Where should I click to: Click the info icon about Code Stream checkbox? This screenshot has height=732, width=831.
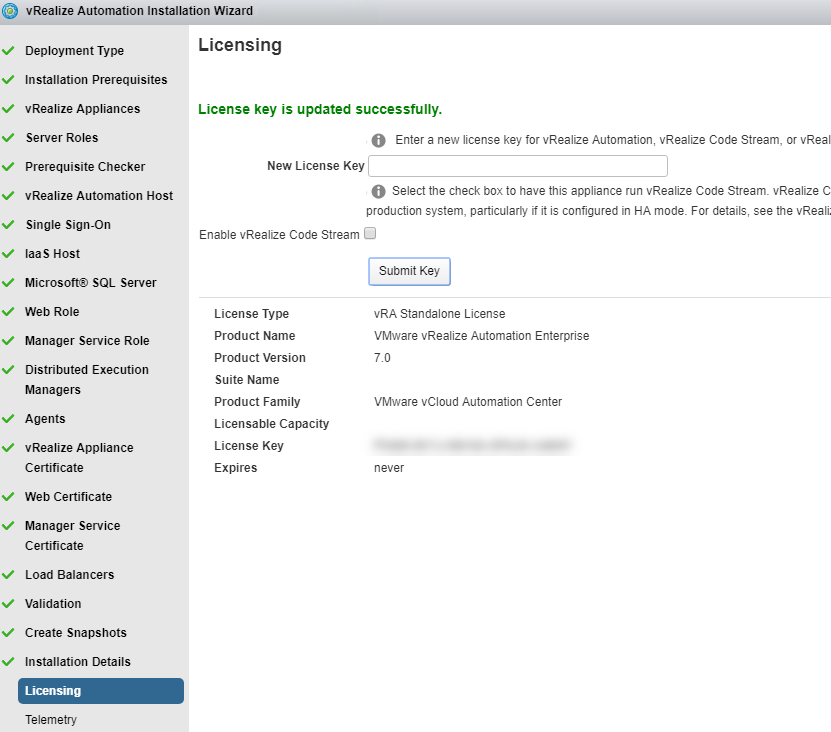pyautogui.click(x=379, y=191)
